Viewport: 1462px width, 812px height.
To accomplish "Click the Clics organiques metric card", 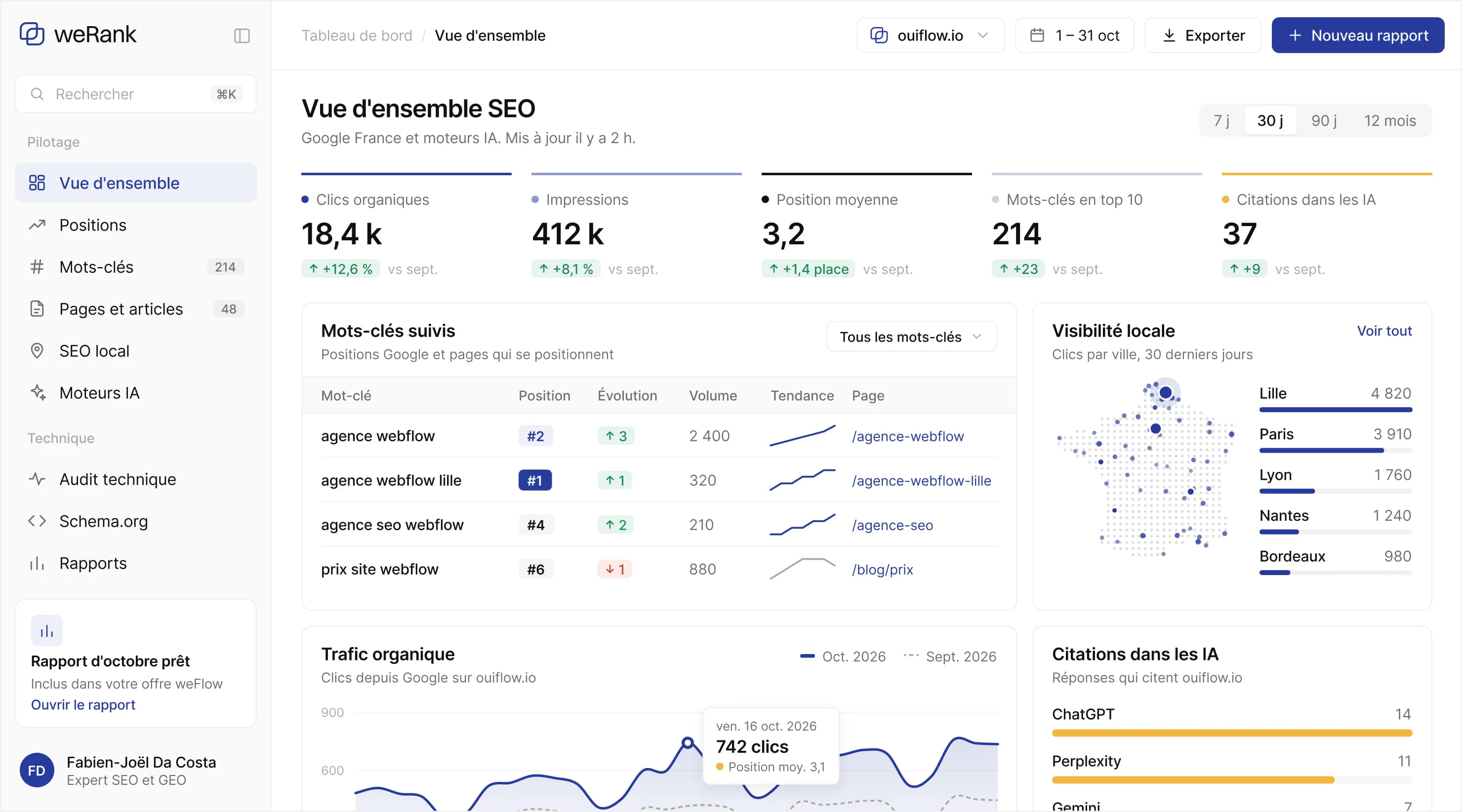I will (406, 226).
